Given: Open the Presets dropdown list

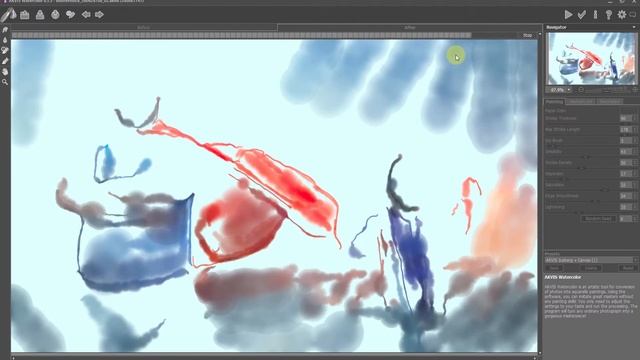Looking at the screenshot, I should point(591,260).
